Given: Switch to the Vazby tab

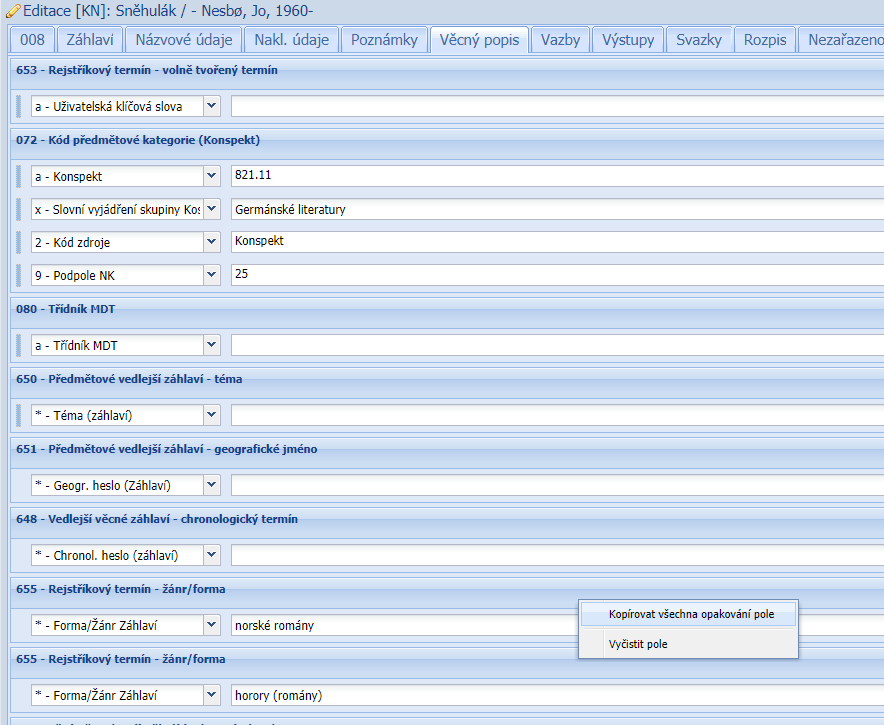Looking at the screenshot, I should click(560, 40).
